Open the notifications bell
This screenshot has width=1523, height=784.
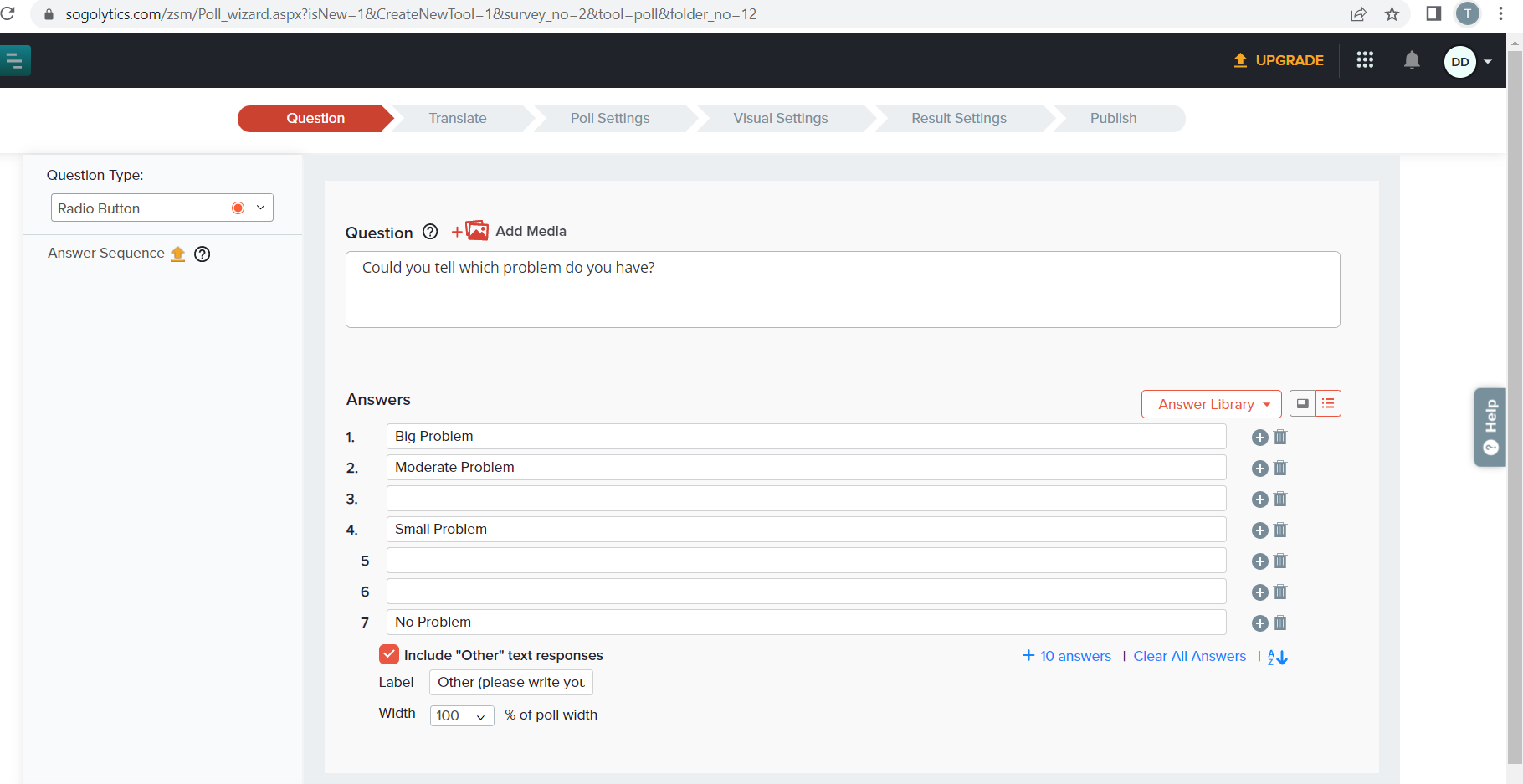[x=1412, y=60]
